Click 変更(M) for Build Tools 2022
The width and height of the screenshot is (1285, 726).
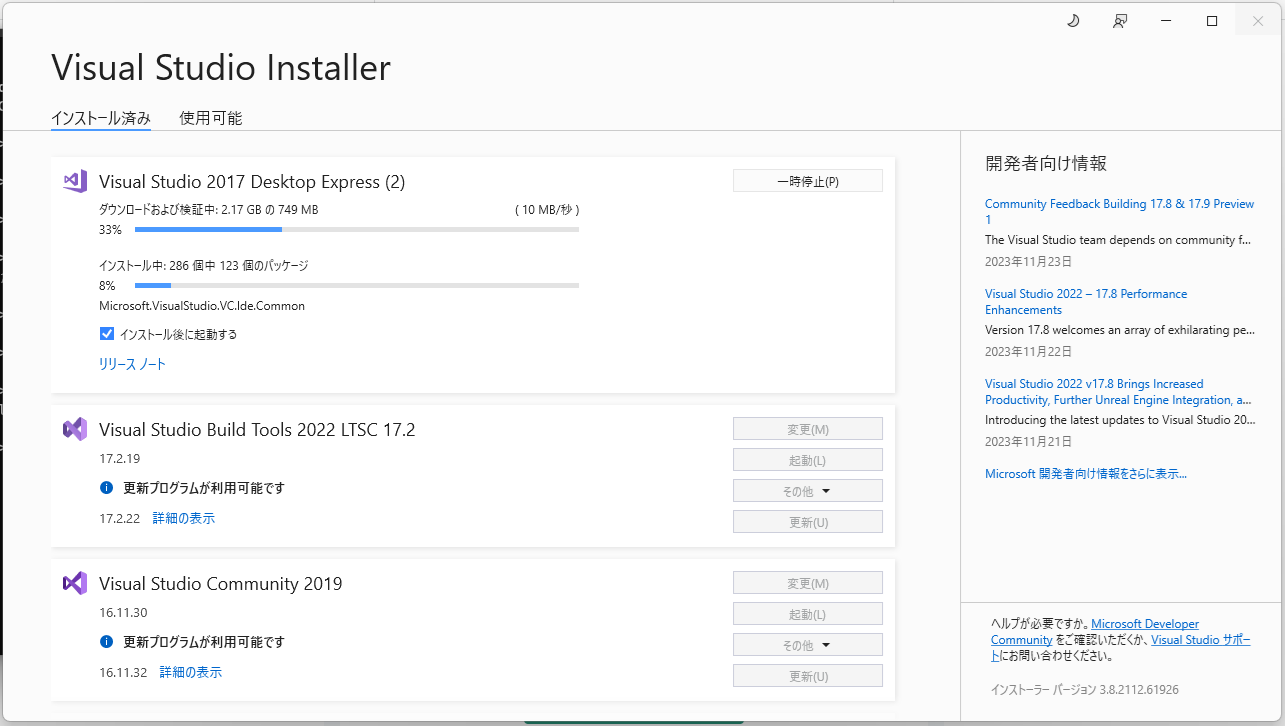808,429
